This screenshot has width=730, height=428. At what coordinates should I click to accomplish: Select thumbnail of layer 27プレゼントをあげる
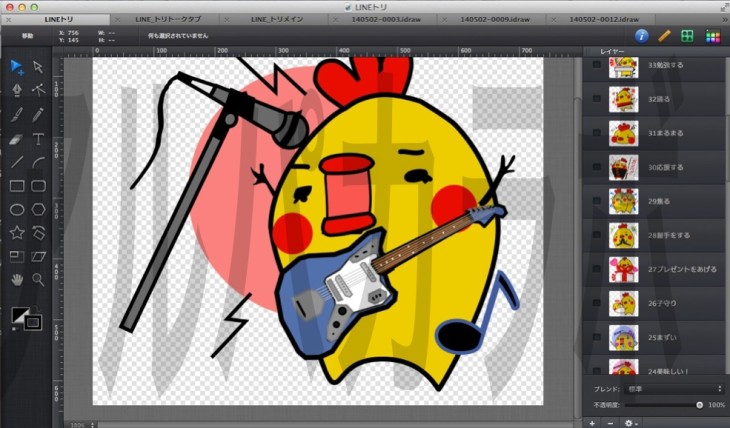click(x=623, y=269)
